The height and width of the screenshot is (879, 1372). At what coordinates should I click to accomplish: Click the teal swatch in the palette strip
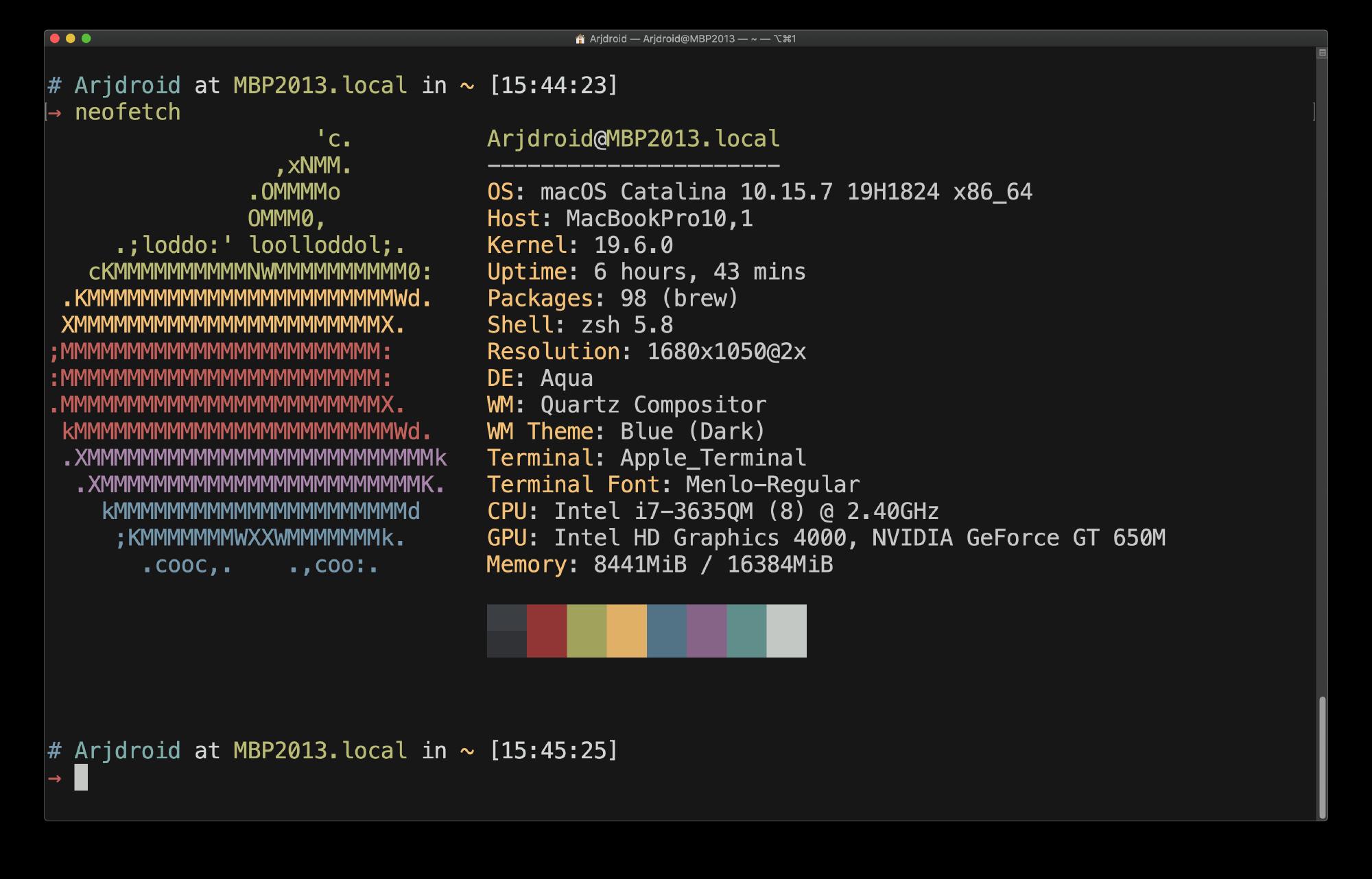tap(745, 631)
